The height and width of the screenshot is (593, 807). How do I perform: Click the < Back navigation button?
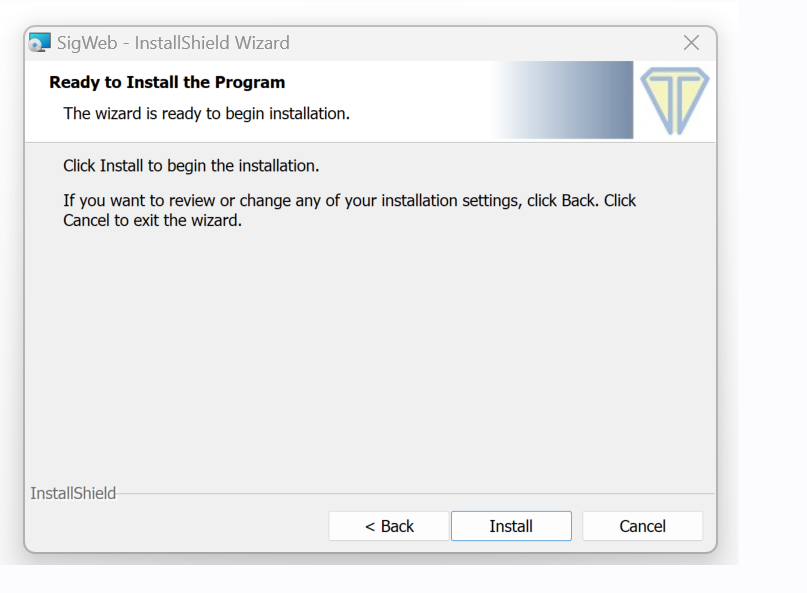click(388, 525)
